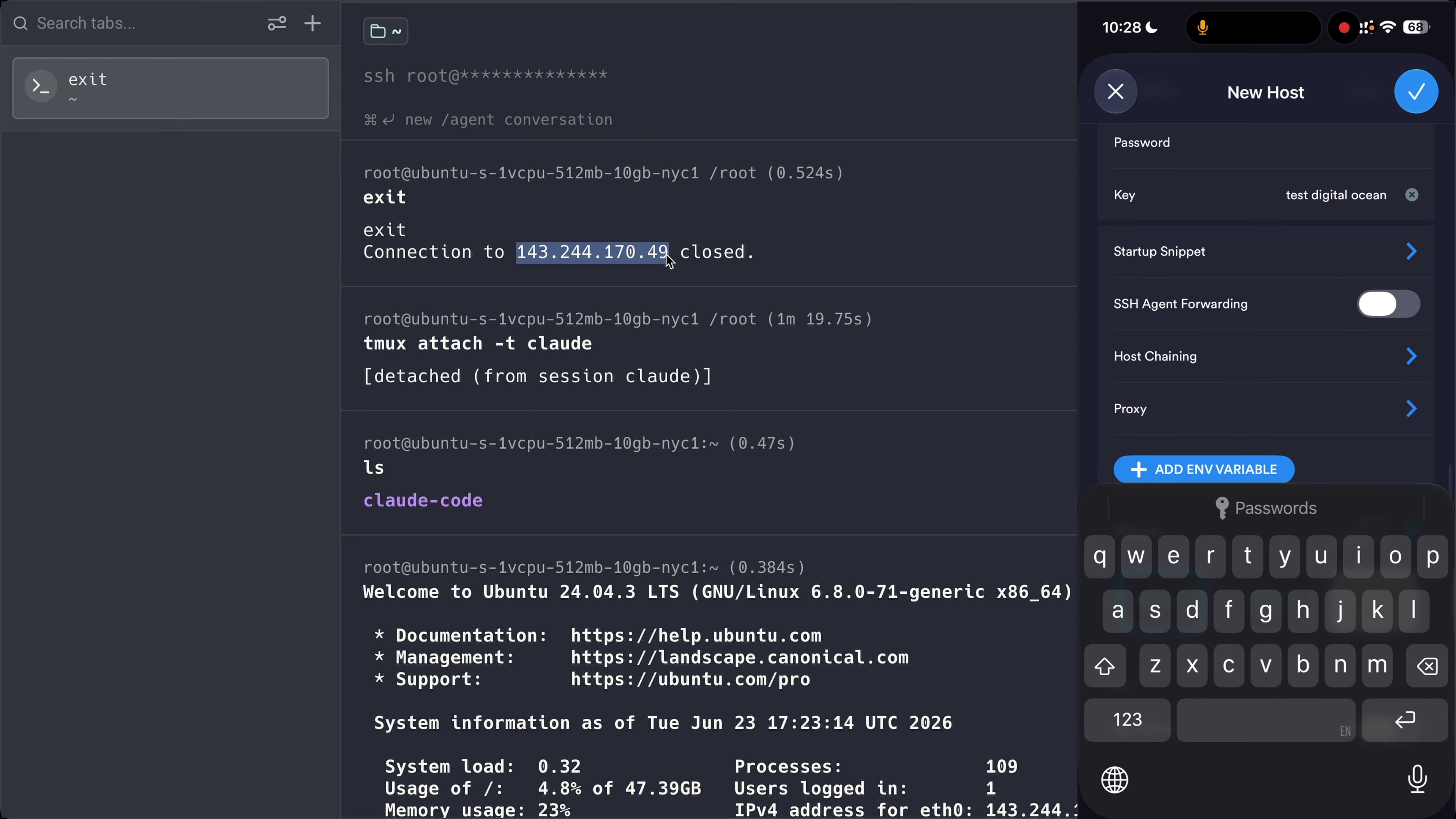Tap the 123 numbers key
The image size is (1456, 819).
pos(1127,720)
